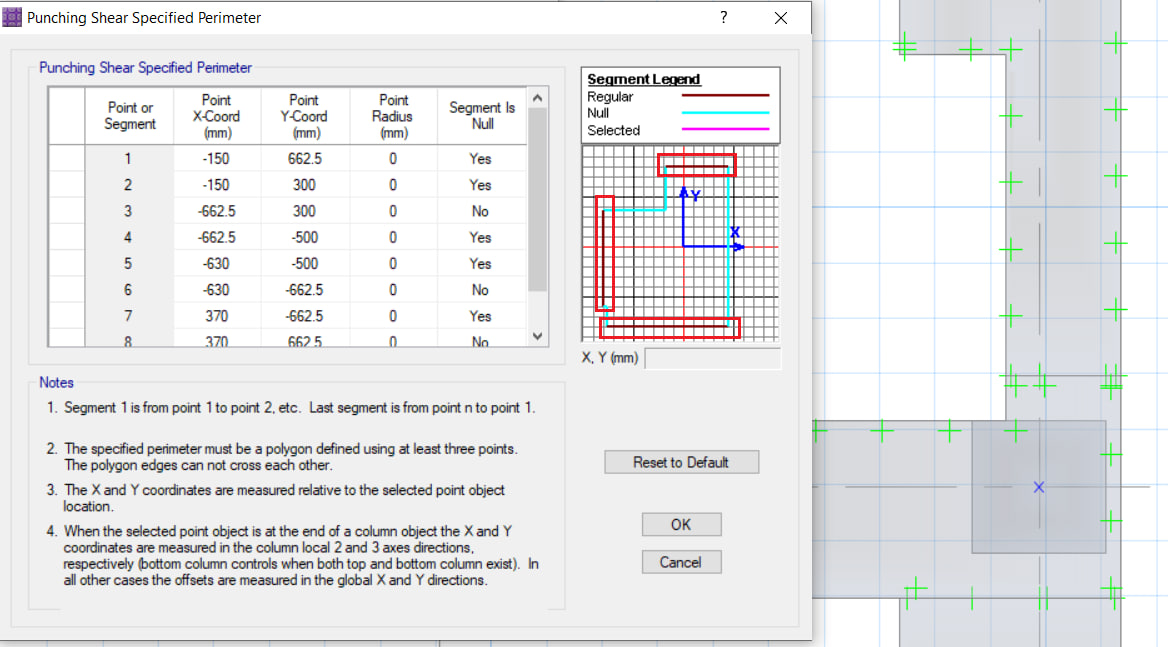This screenshot has height=647, width=1168.
Task: Click Y-Coord 300 cell of point 2
Action: (305, 185)
